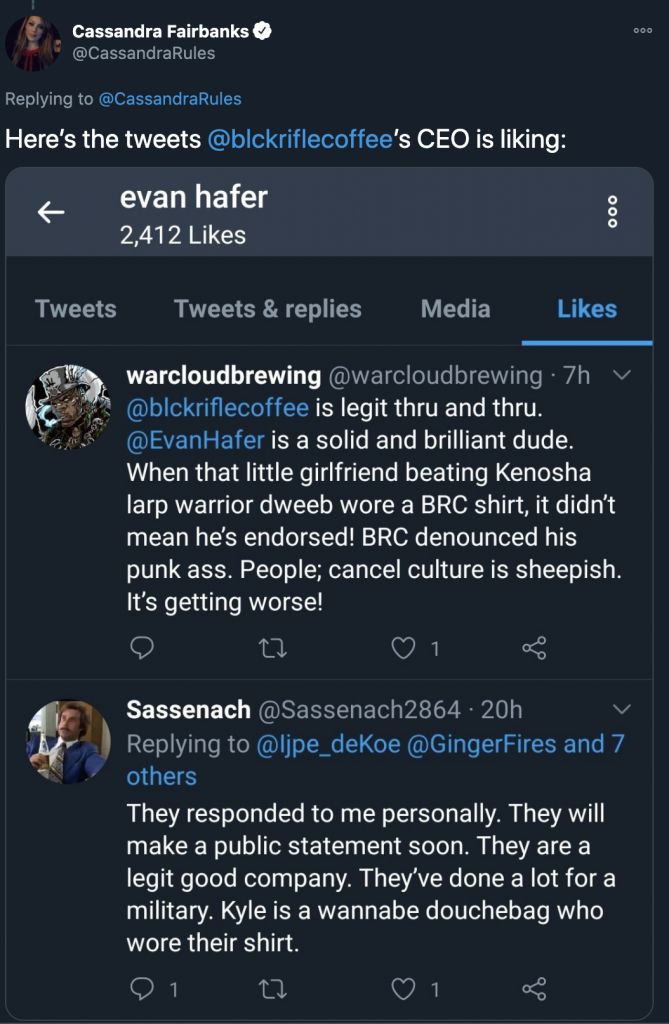Open more options for Cassandra Fairbanks tweet
This screenshot has width=669, height=1024.
click(x=643, y=31)
